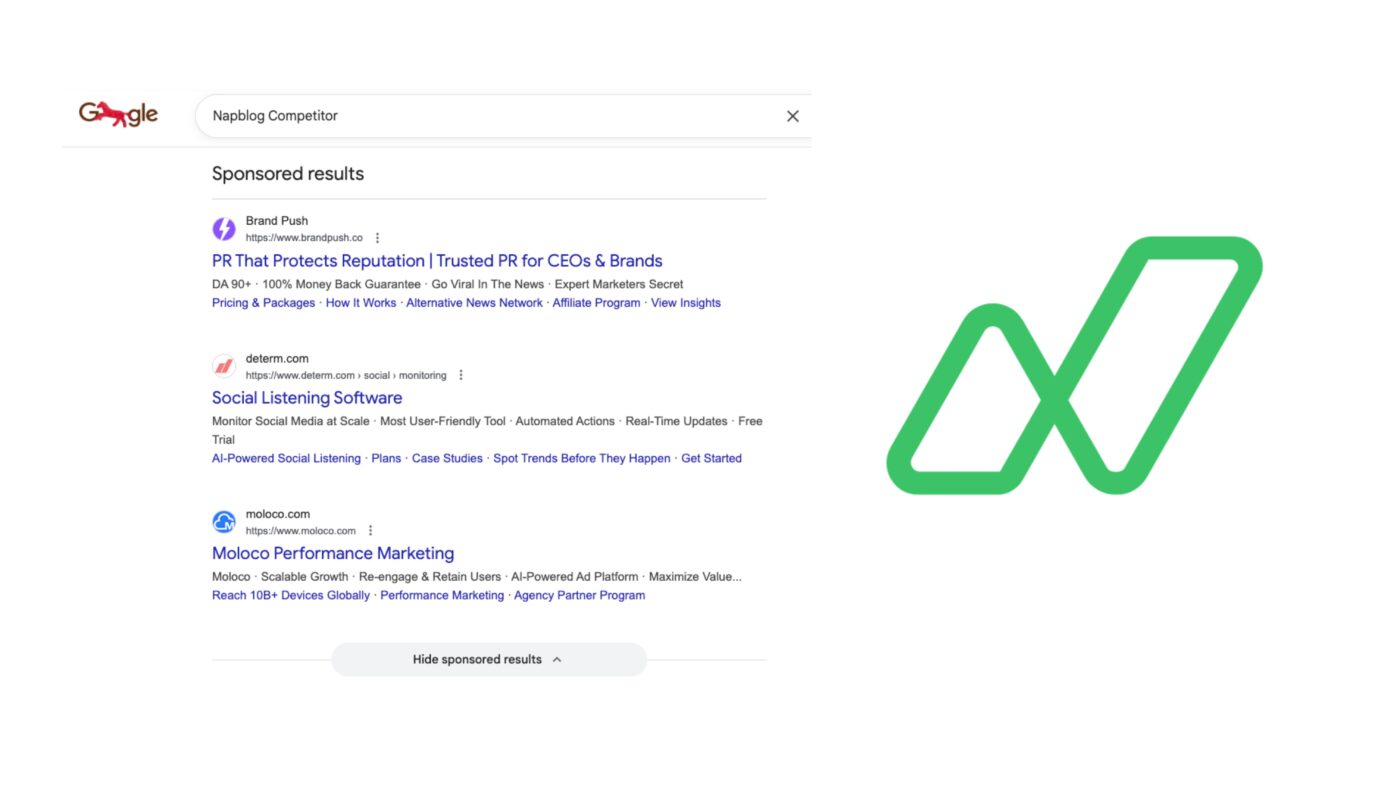Visit the Case Studies sitelink

[447, 458]
